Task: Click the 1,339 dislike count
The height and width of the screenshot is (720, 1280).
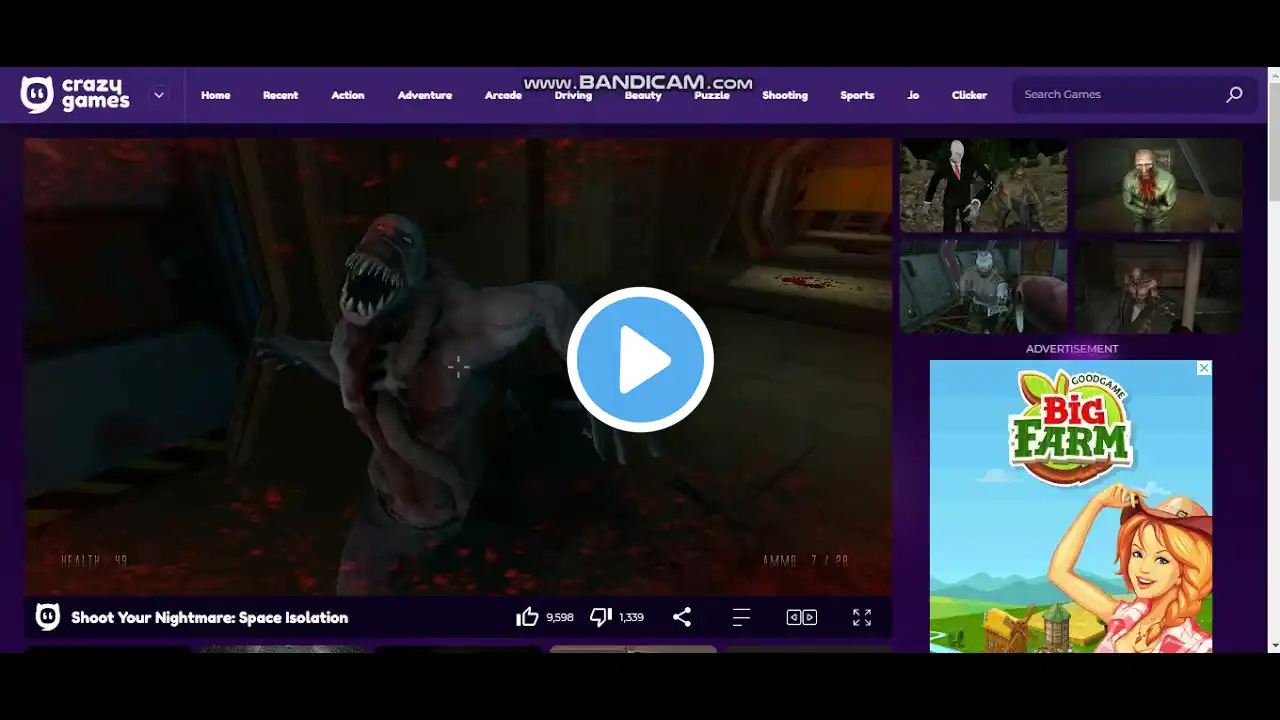Action: (632, 618)
